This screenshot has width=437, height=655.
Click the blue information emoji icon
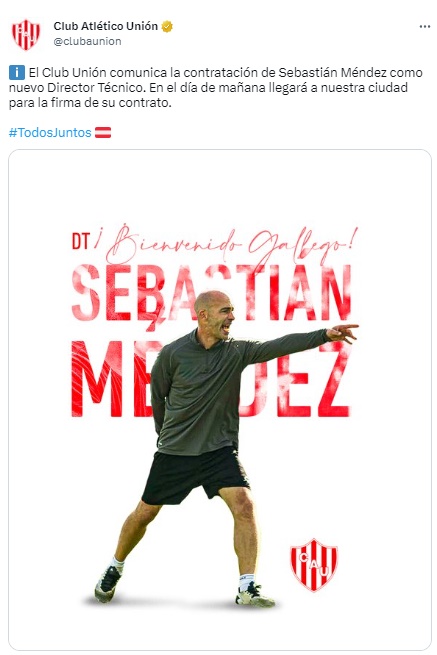pos(17,73)
